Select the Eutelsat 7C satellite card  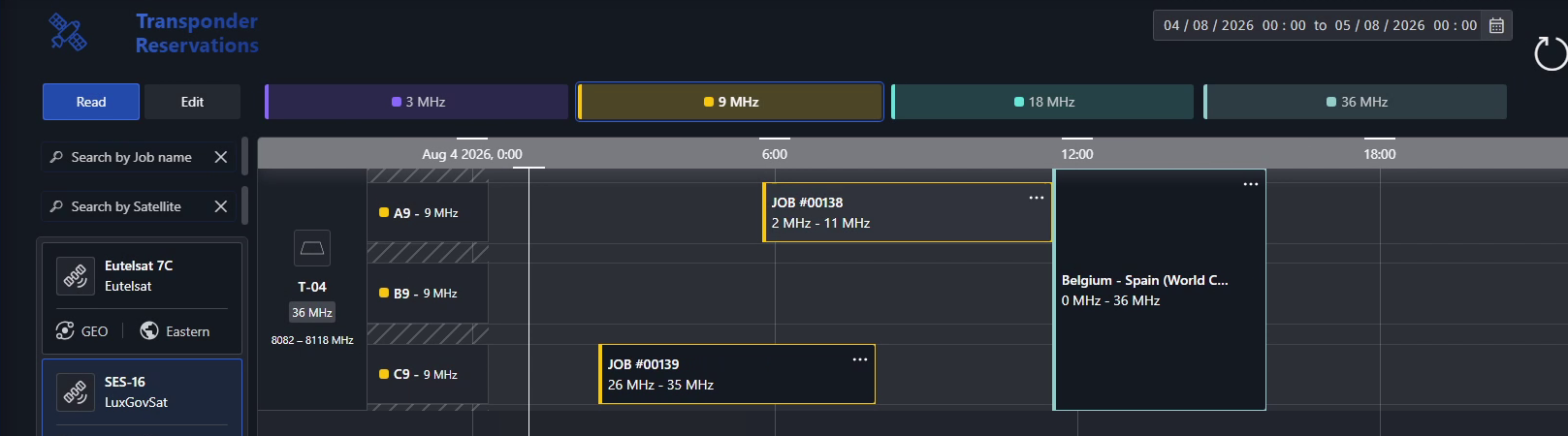click(x=142, y=297)
